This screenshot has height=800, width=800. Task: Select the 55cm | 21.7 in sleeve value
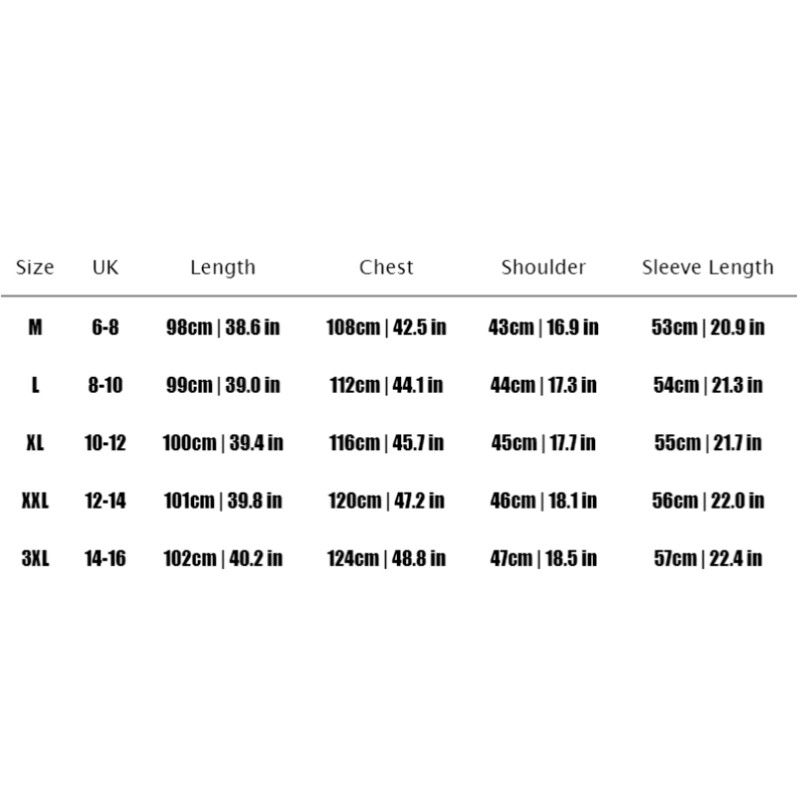click(708, 443)
